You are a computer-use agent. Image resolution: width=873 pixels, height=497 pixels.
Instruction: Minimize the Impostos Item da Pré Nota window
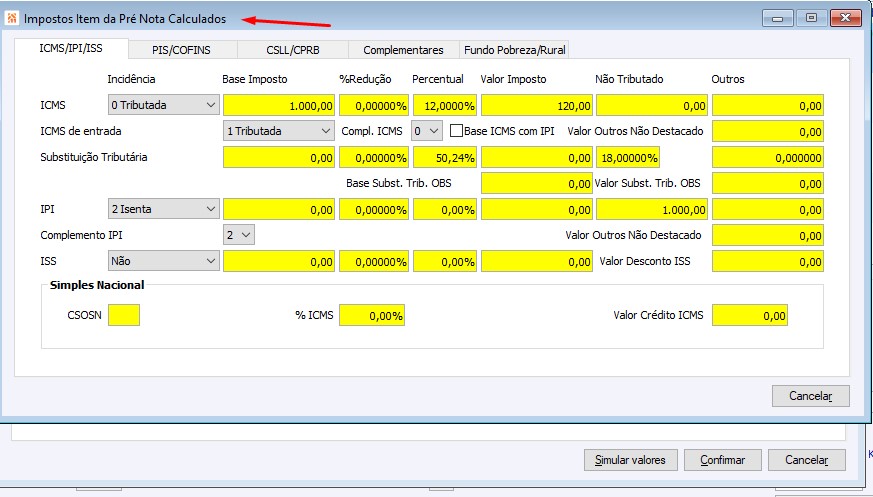[x=778, y=18]
